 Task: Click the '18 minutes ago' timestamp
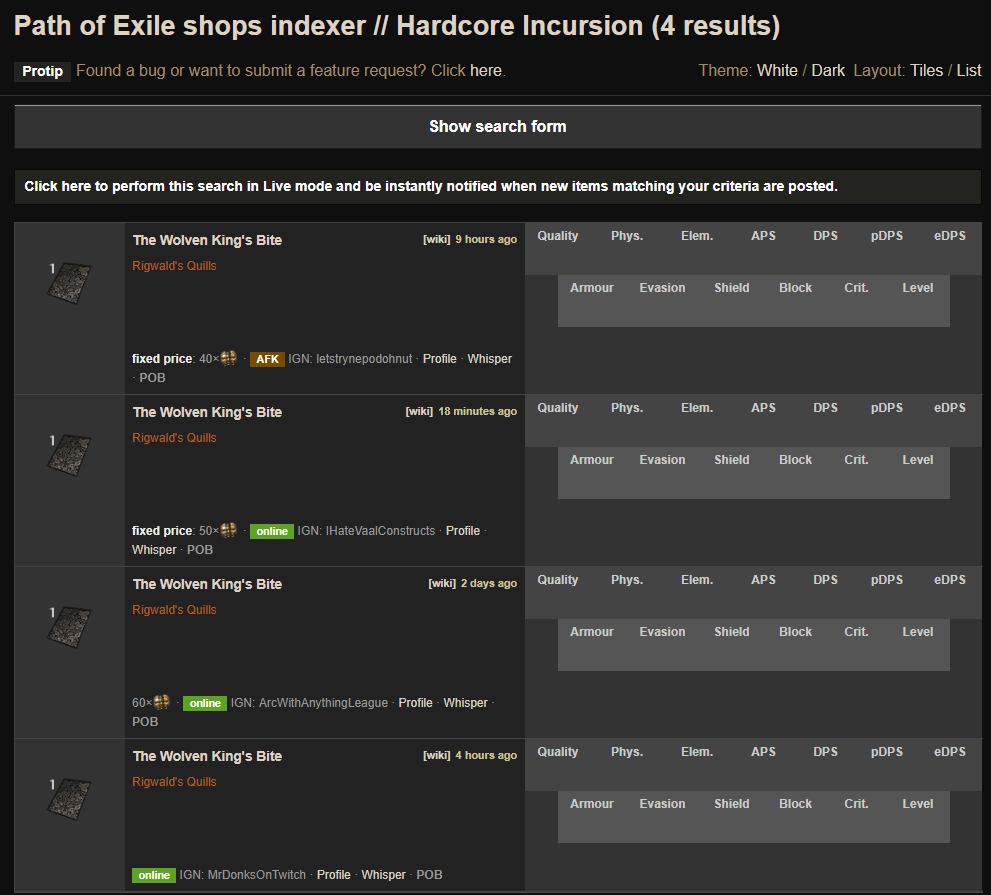[478, 411]
